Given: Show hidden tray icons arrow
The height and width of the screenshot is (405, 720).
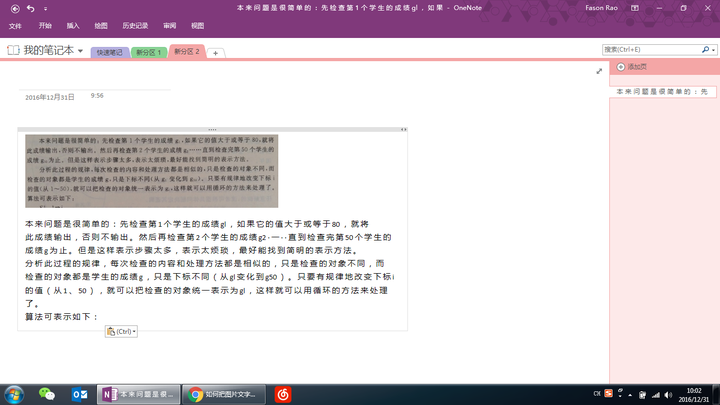Looking at the screenshot, I should click(630, 395).
